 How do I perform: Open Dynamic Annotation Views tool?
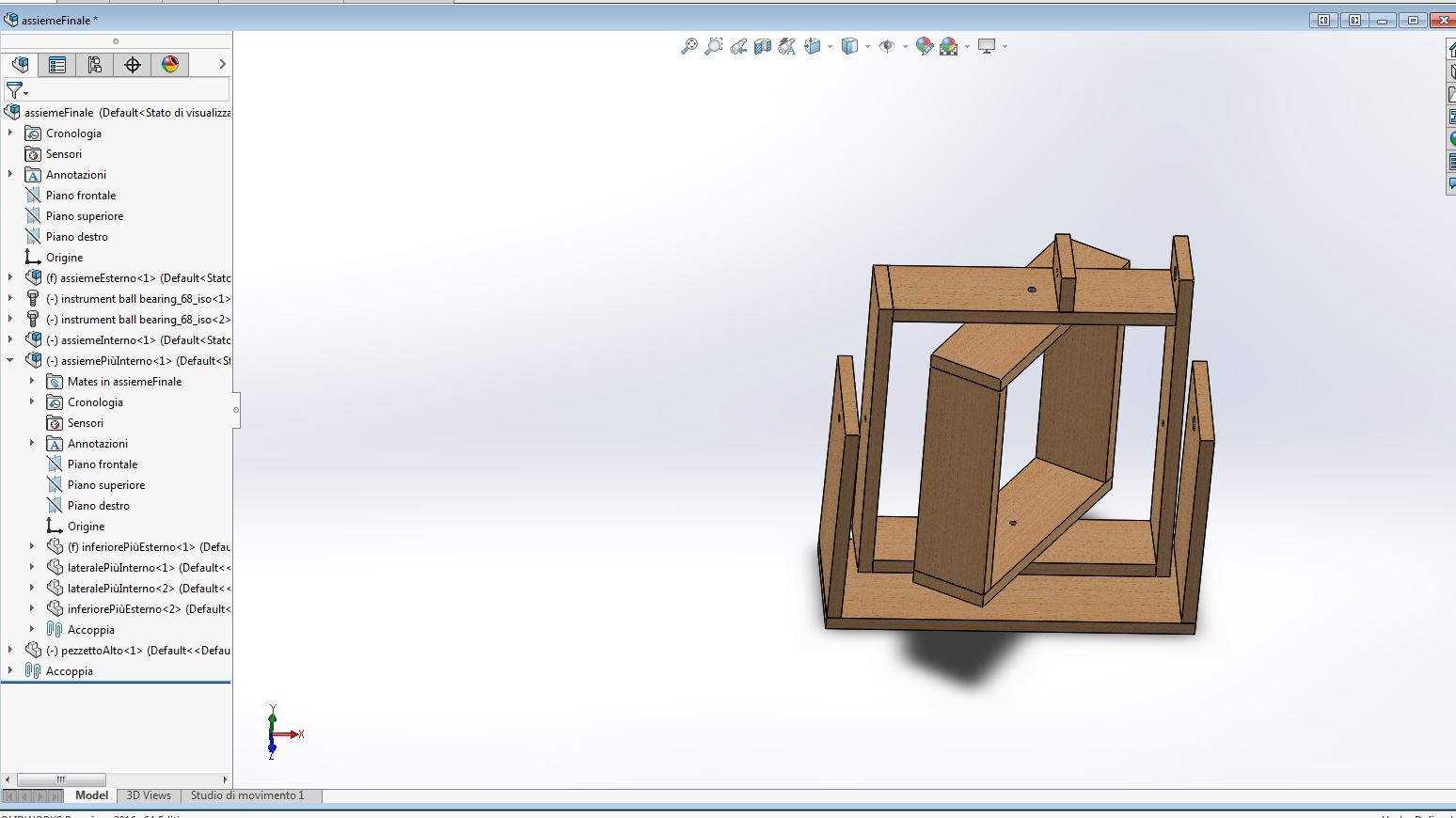point(787,46)
